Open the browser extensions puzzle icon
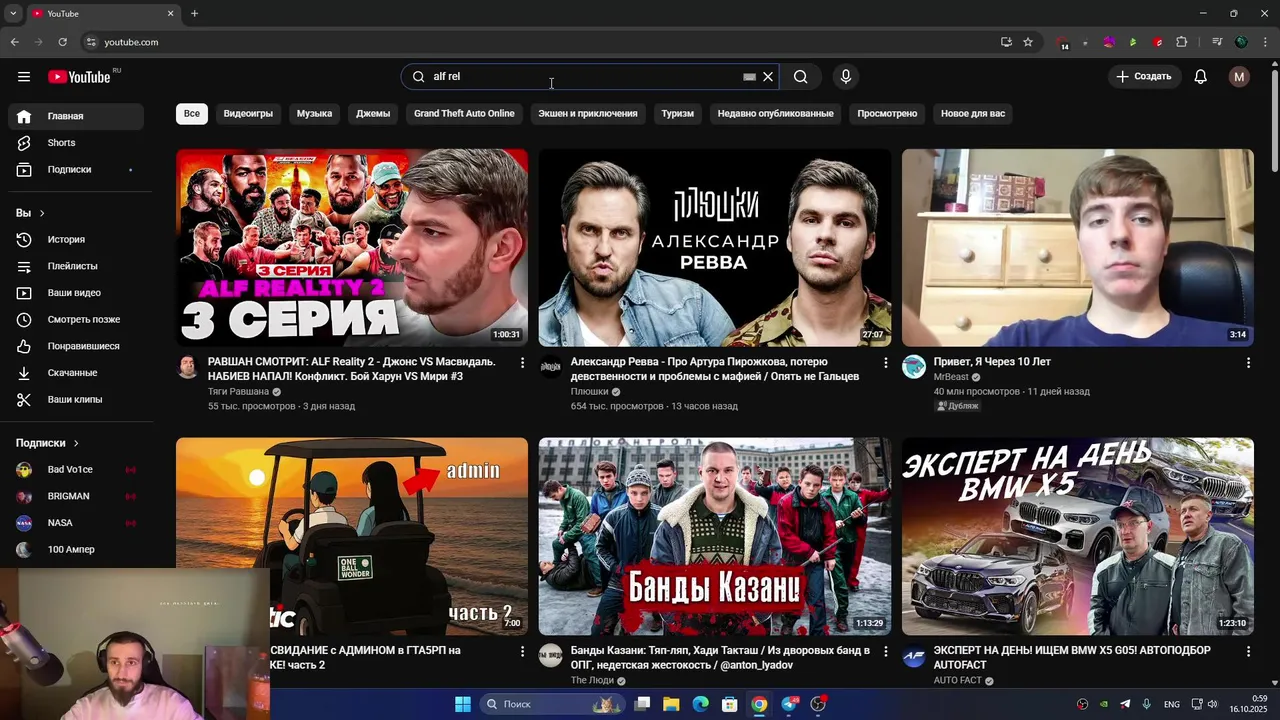This screenshot has height=720, width=1280. (x=1182, y=42)
